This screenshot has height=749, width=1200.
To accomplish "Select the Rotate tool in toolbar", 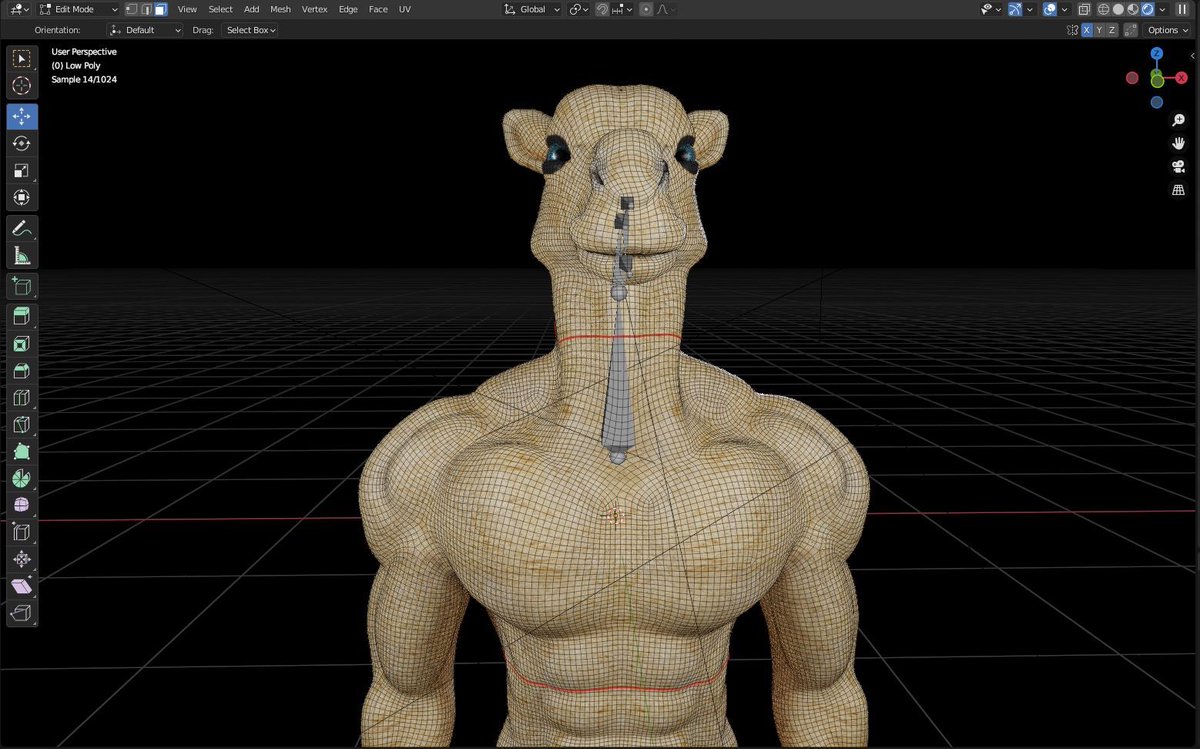I will [22, 144].
